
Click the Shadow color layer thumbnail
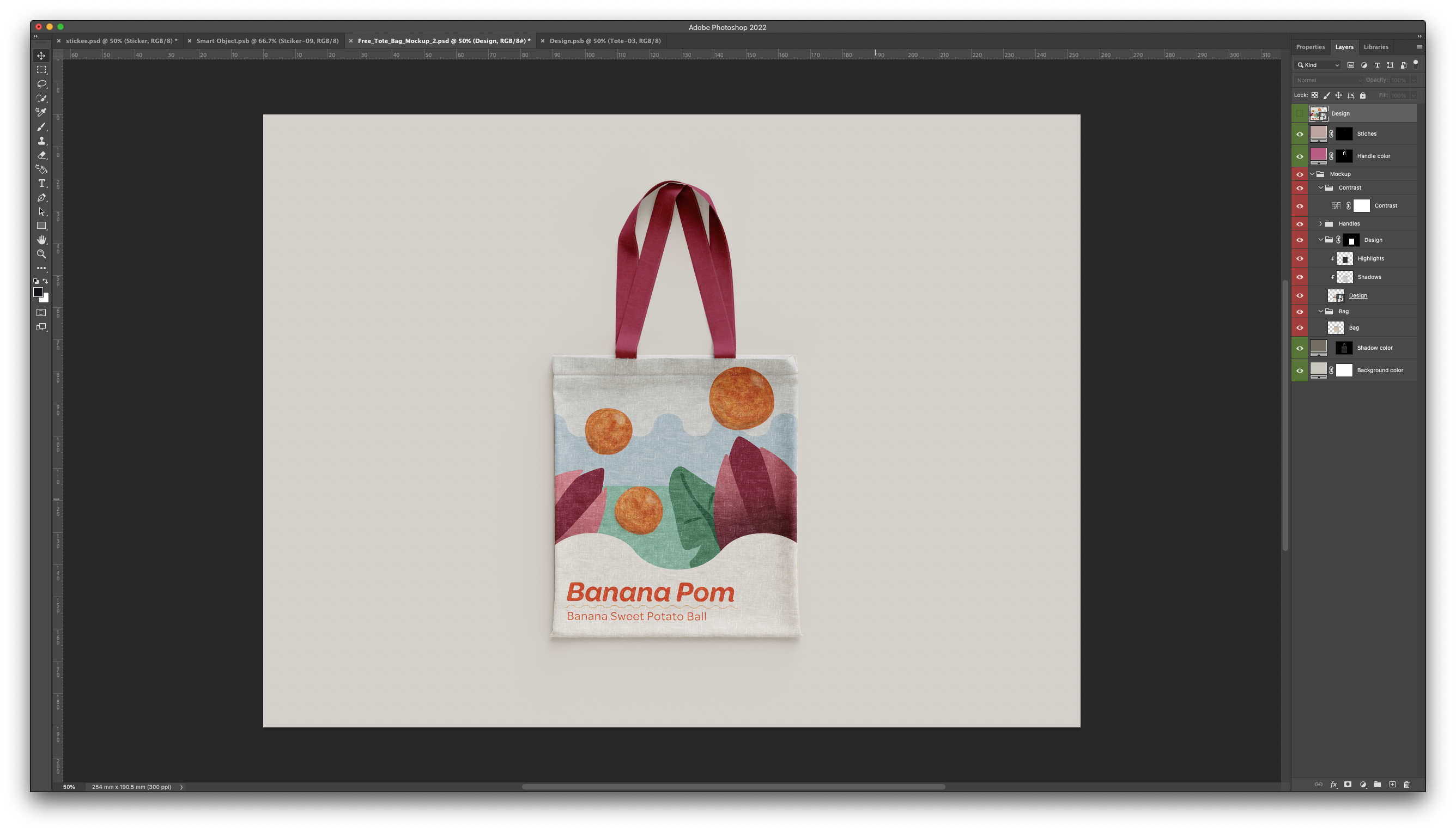(x=1318, y=348)
